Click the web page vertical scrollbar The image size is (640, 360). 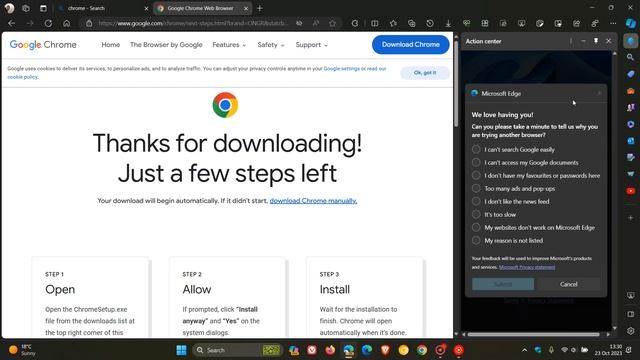(x=456, y=84)
